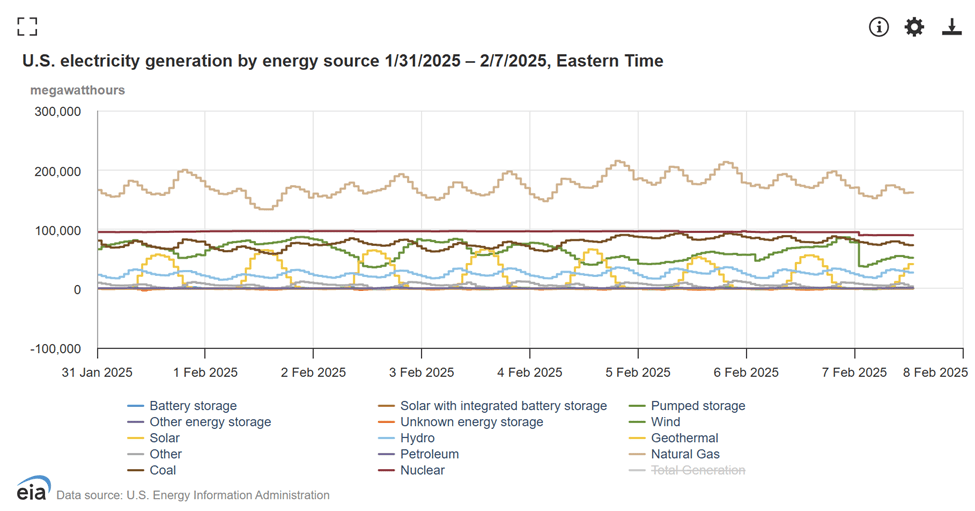
Task: Click the Solar legend color line
Action: click(x=135, y=438)
